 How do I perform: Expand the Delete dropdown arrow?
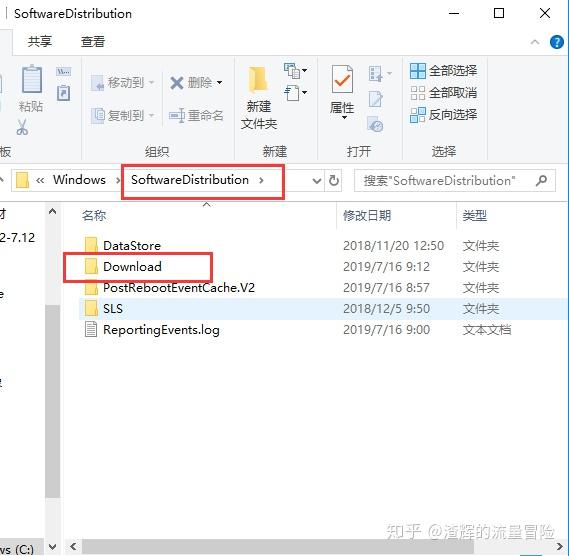(x=220, y=83)
